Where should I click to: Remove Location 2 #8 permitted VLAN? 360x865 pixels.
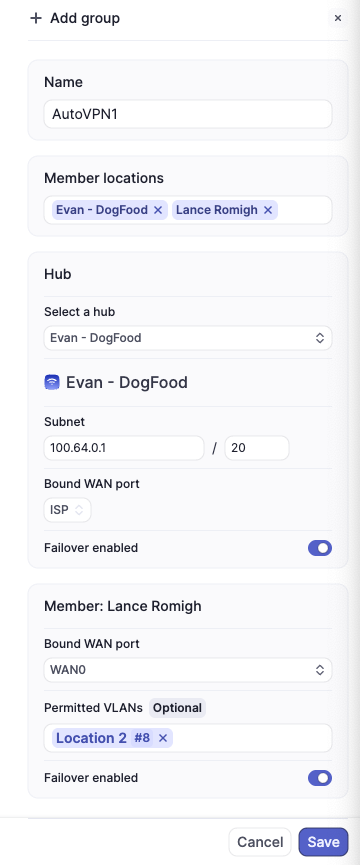tap(163, 738)
